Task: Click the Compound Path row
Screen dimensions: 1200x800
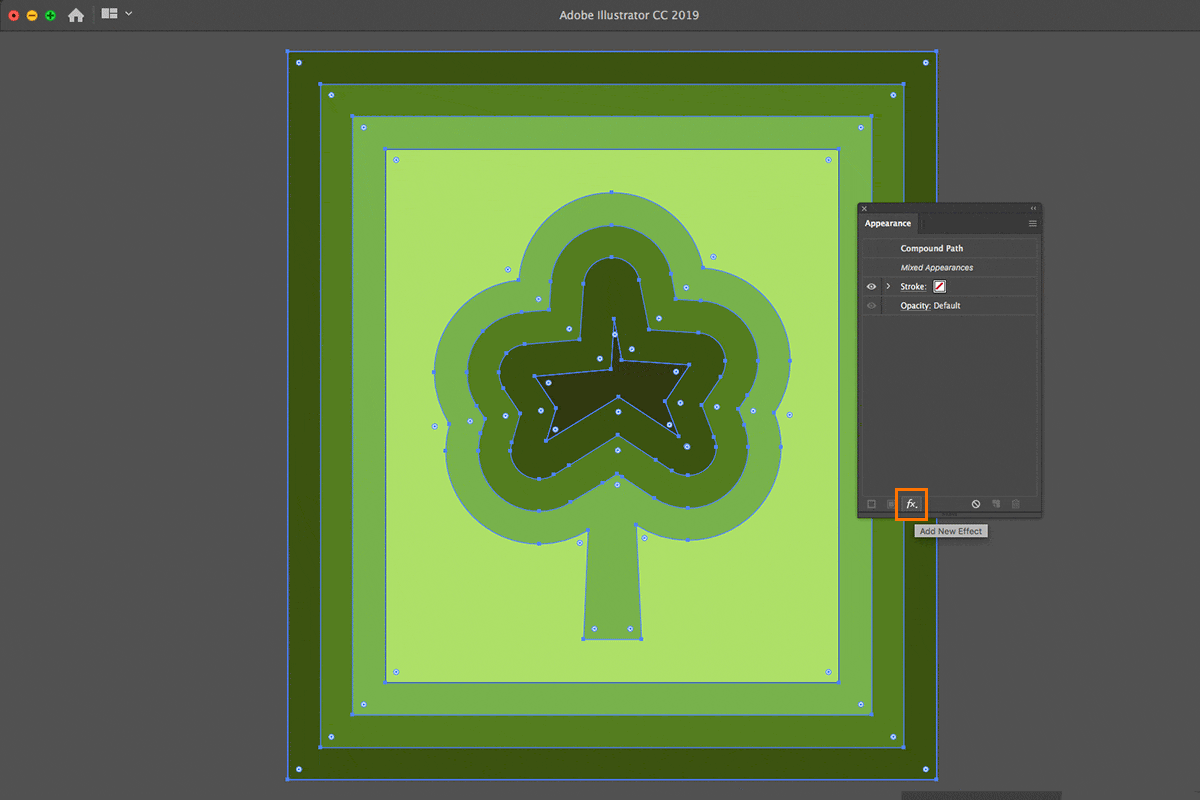Action: click(x=950, y=248)
